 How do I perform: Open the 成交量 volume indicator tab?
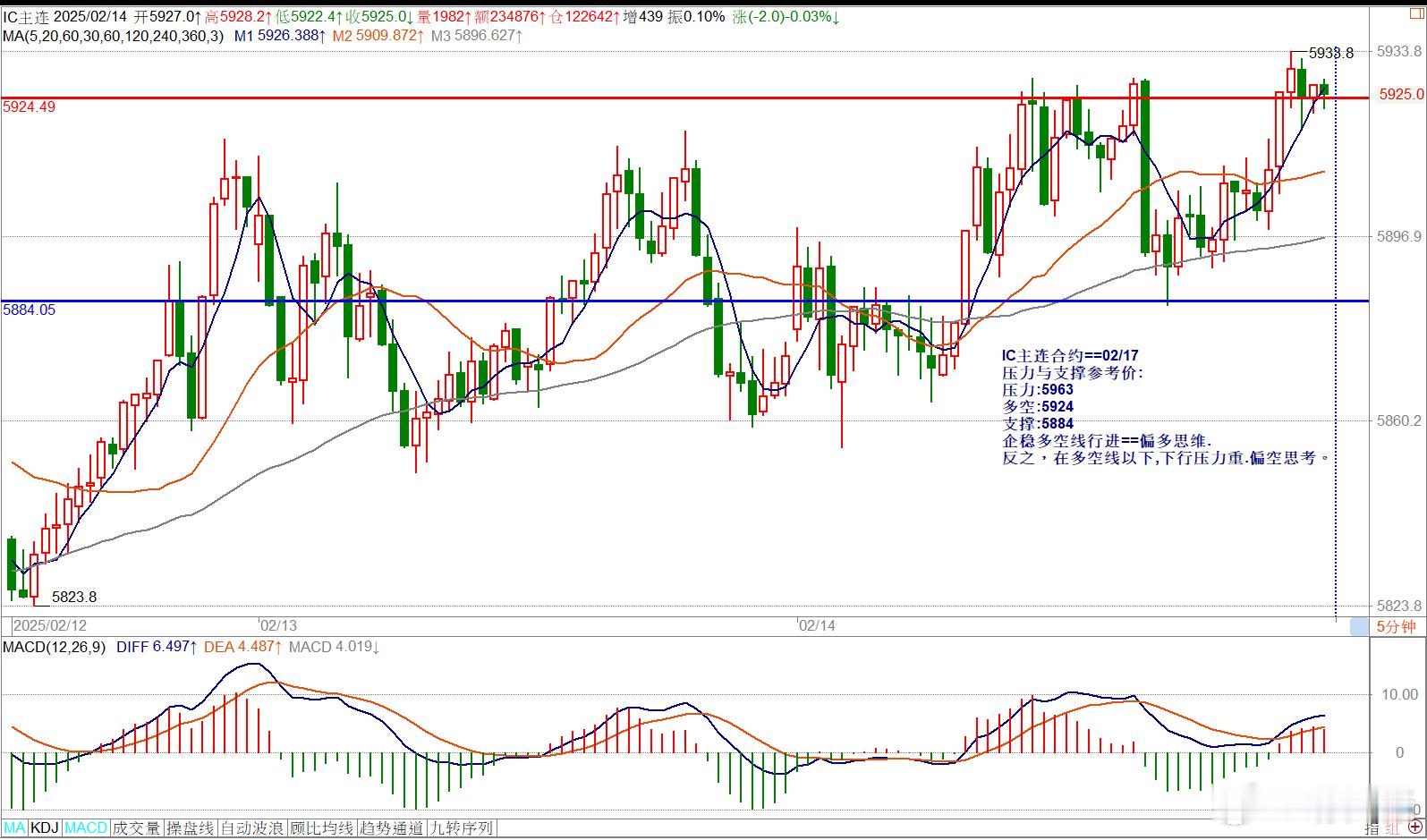136,828
